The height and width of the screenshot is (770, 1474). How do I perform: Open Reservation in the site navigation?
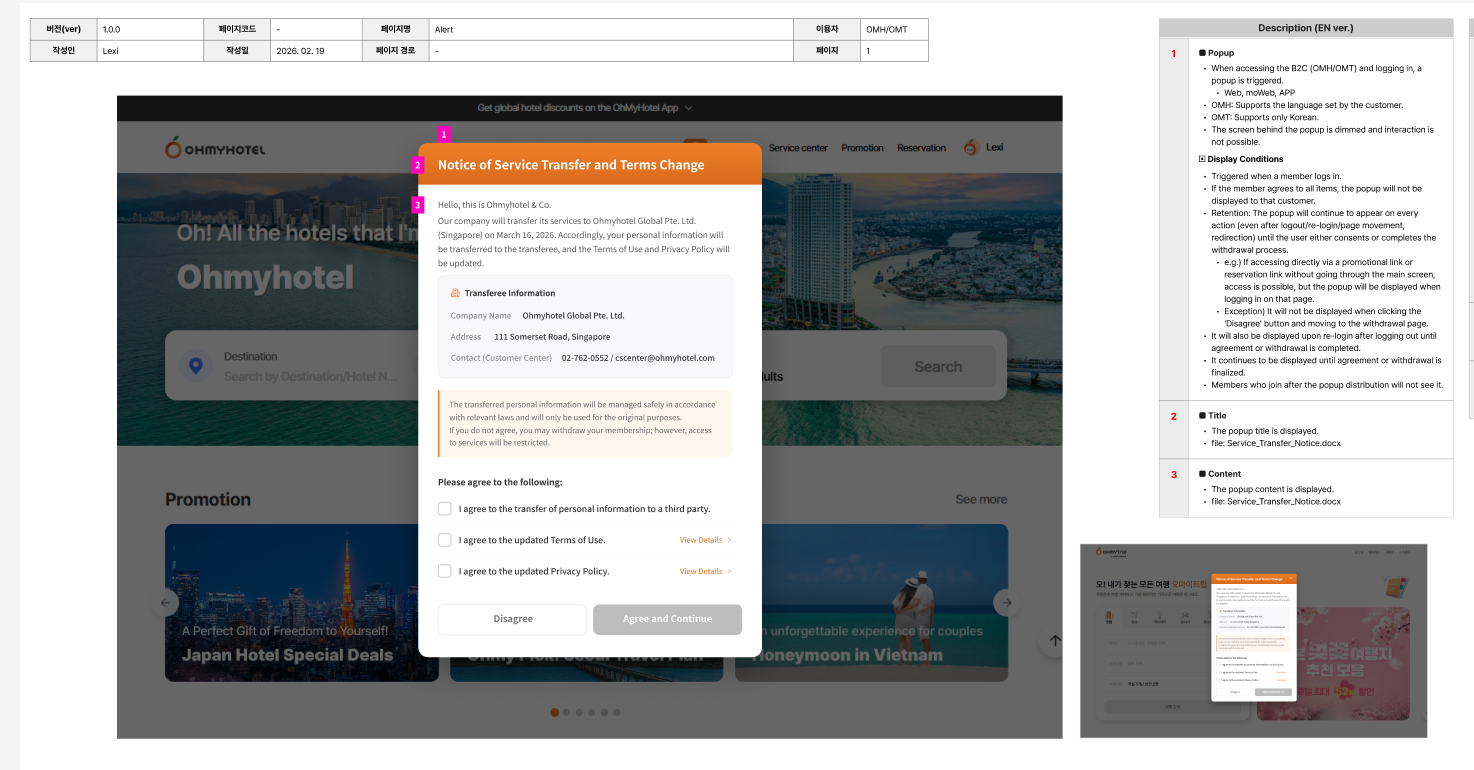click(921, 148)
